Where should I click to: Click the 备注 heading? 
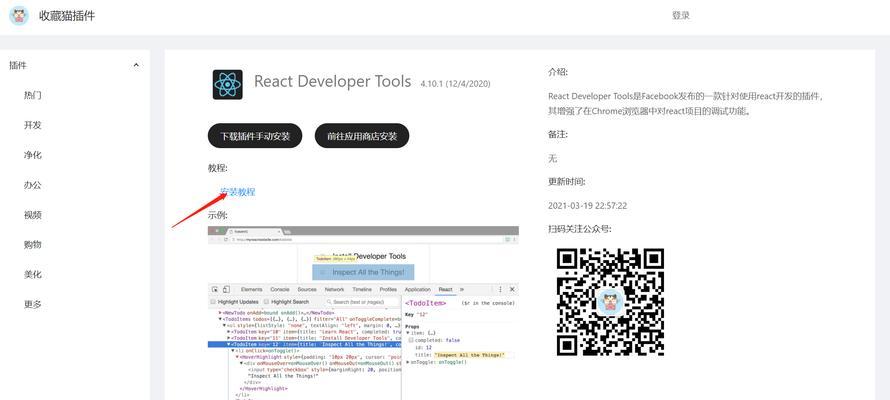click(x=558, y=134)
